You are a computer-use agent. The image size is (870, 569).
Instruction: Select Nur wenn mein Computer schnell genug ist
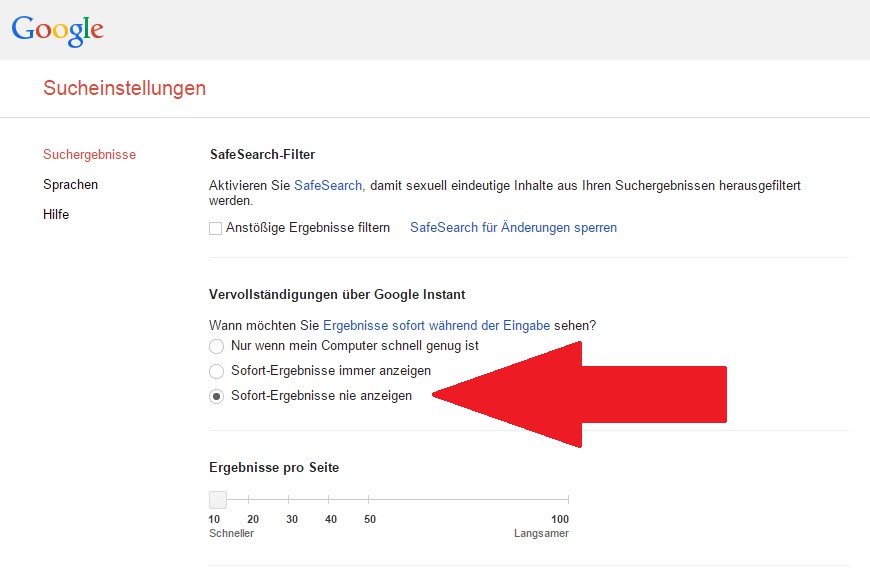tap(216, 346)
